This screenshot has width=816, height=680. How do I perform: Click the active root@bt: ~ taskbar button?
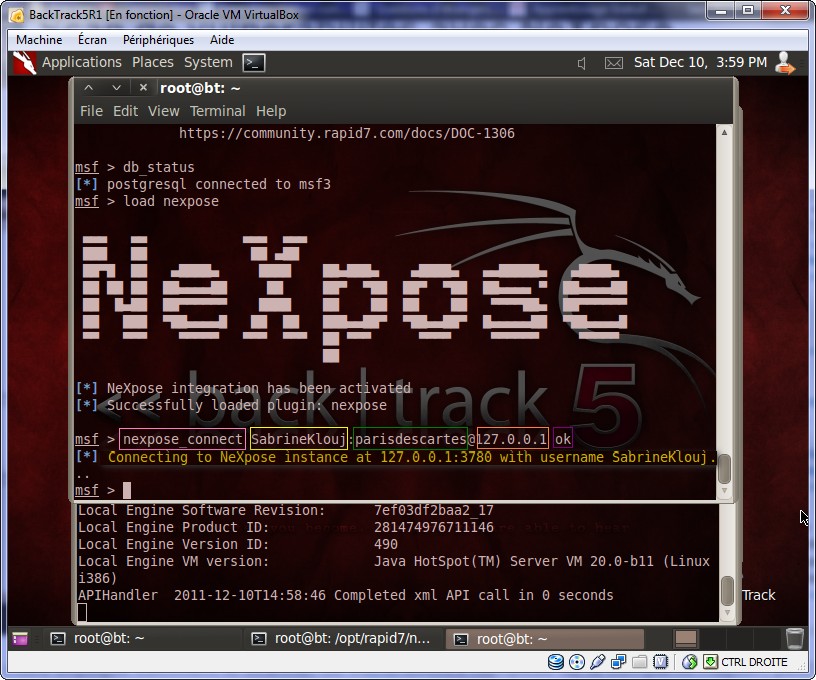click(545, 638)
